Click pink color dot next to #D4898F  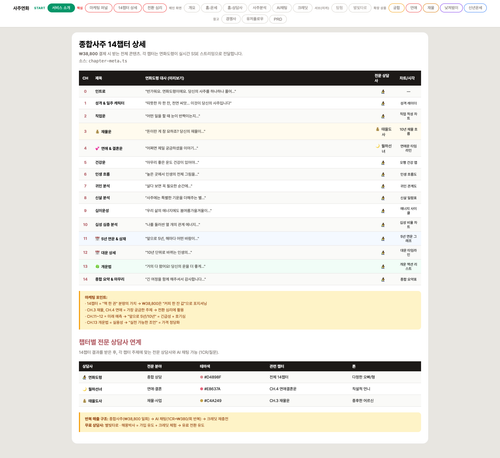pos(201,377)
